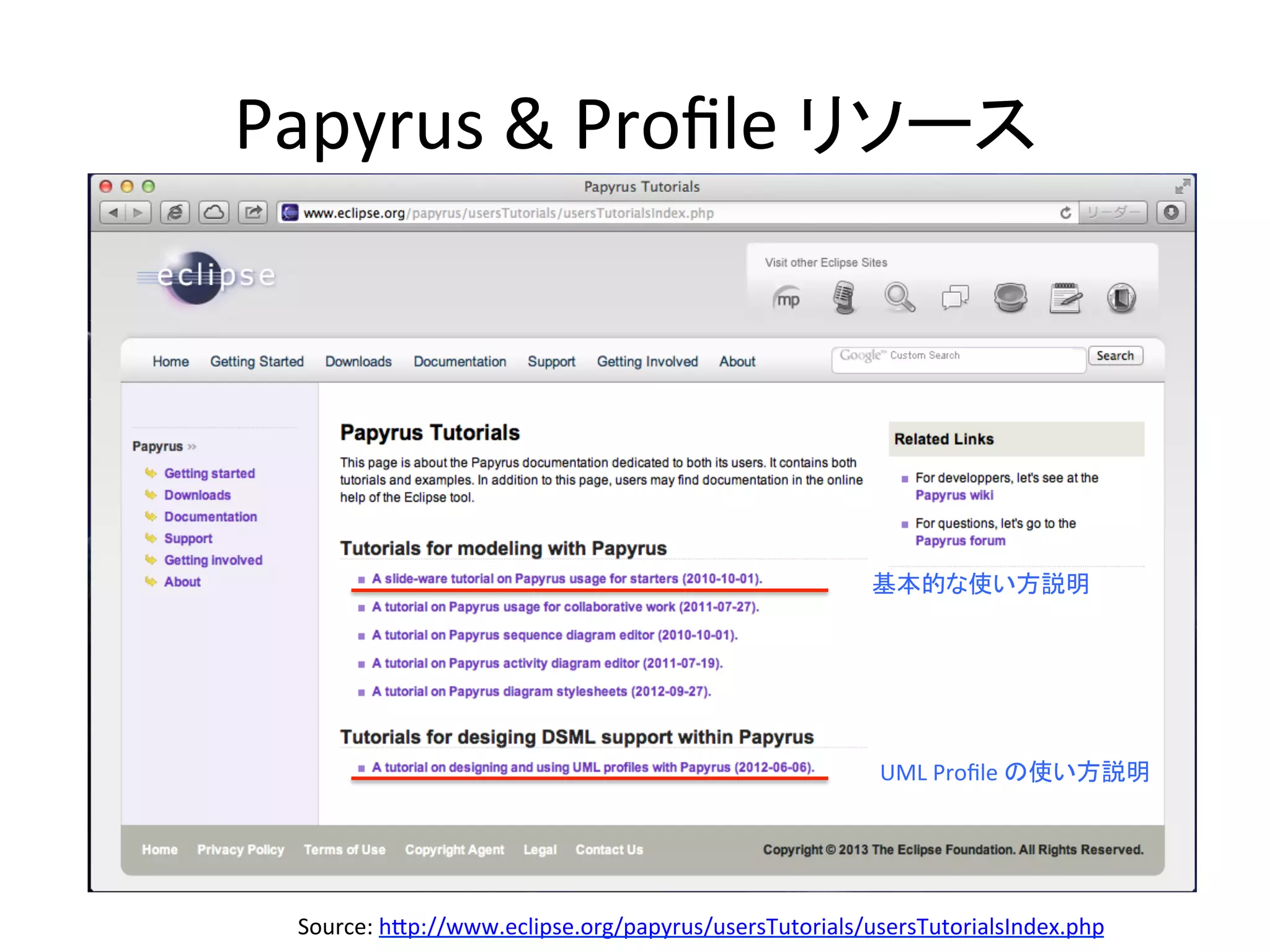This screenshot has width=1270, height=952.
Task: Open the Source URL link below the screenshot
Action: pos(741,927)
